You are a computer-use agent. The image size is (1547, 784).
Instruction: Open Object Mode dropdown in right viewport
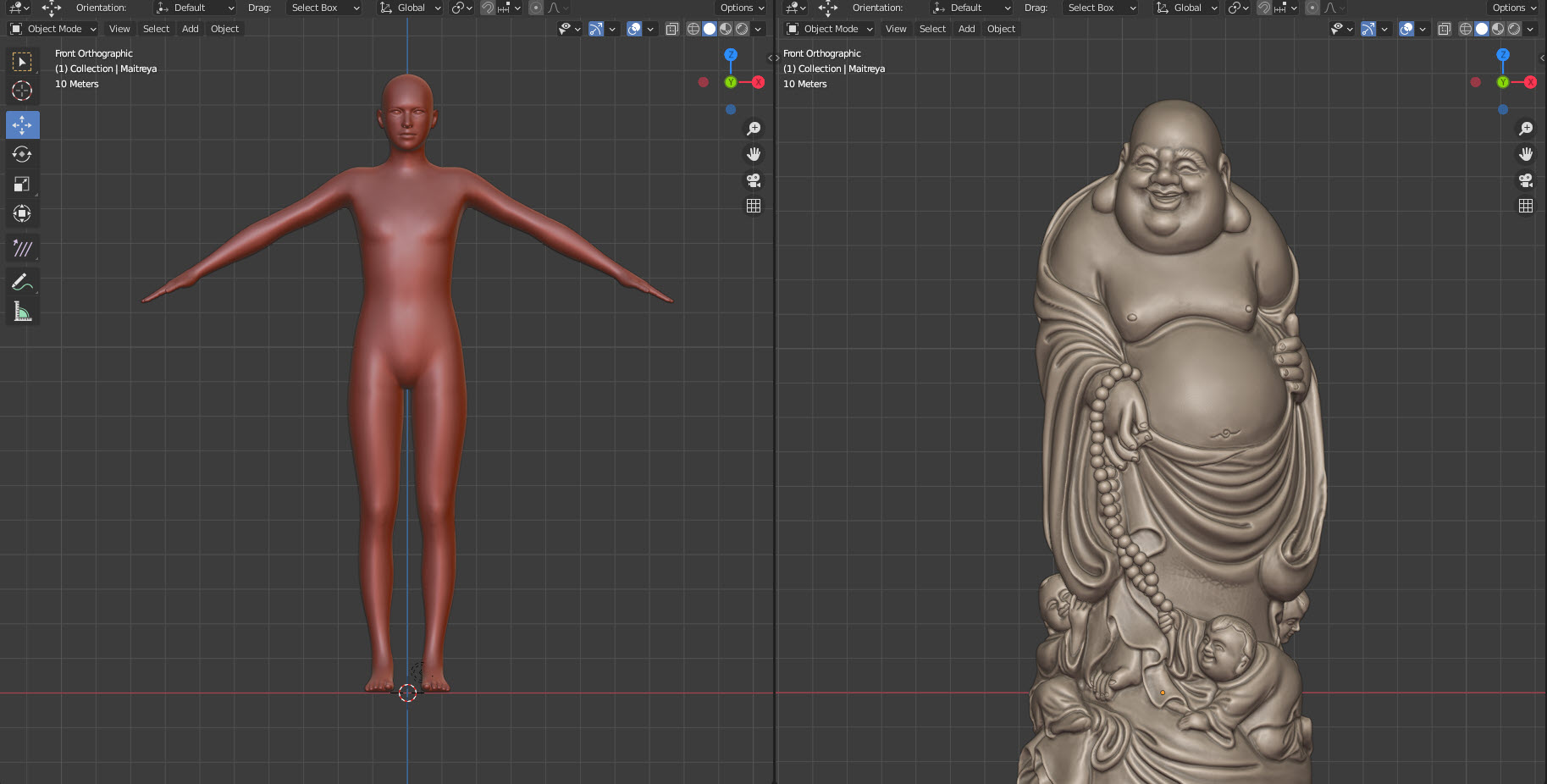tap(830, 29)
